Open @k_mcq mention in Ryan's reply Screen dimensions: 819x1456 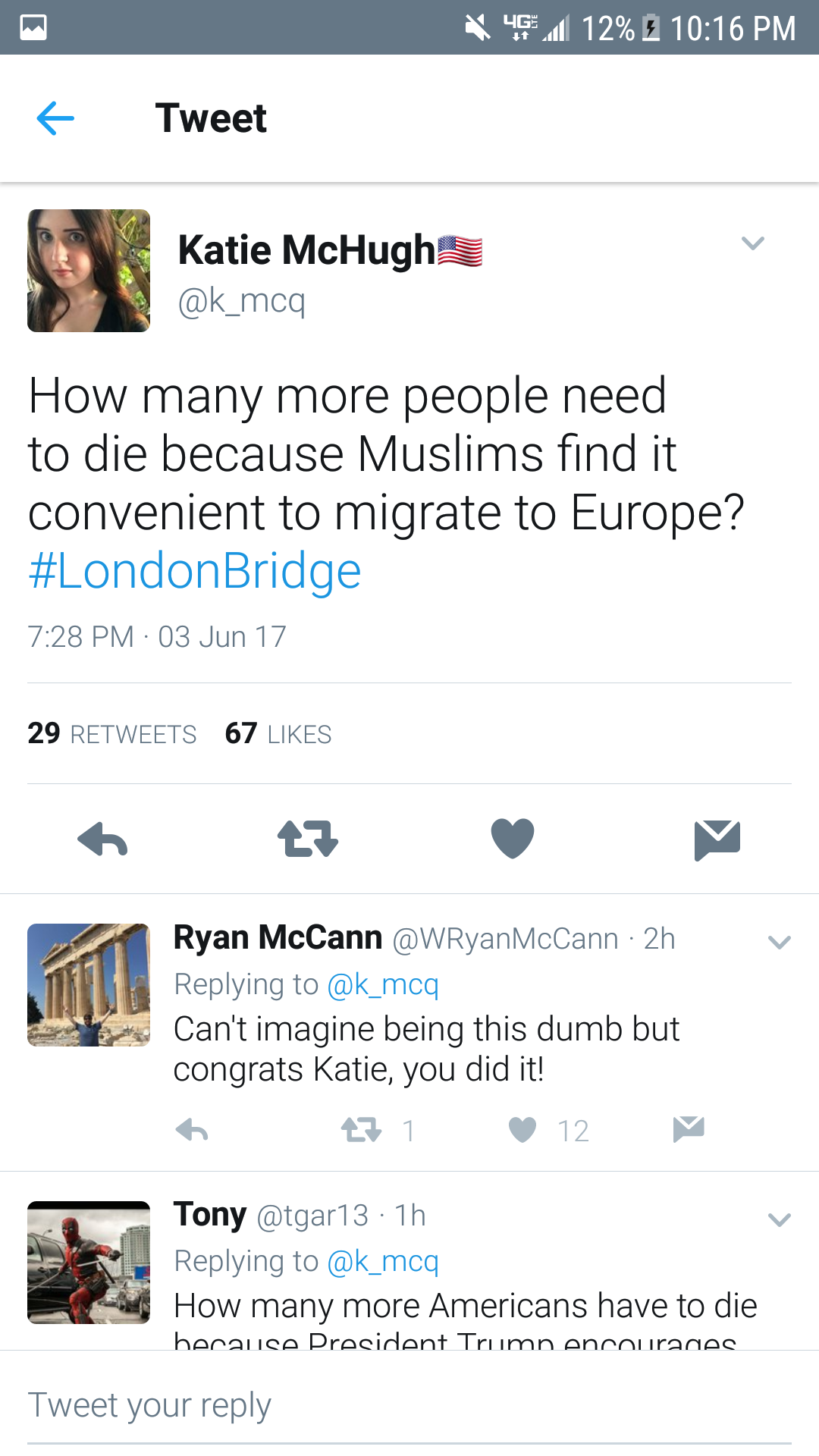tap(383, 984)
